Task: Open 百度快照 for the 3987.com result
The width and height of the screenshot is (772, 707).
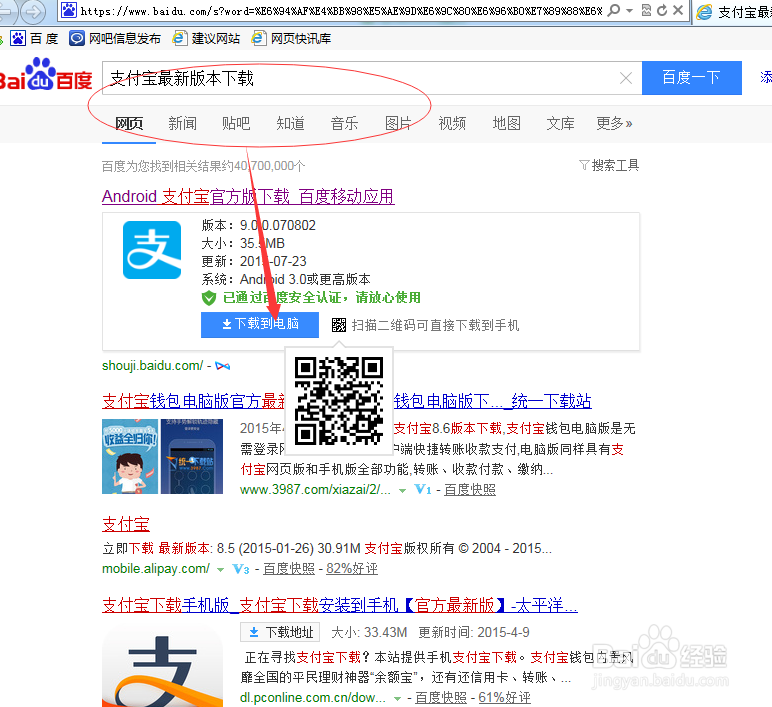Action: 470,489
